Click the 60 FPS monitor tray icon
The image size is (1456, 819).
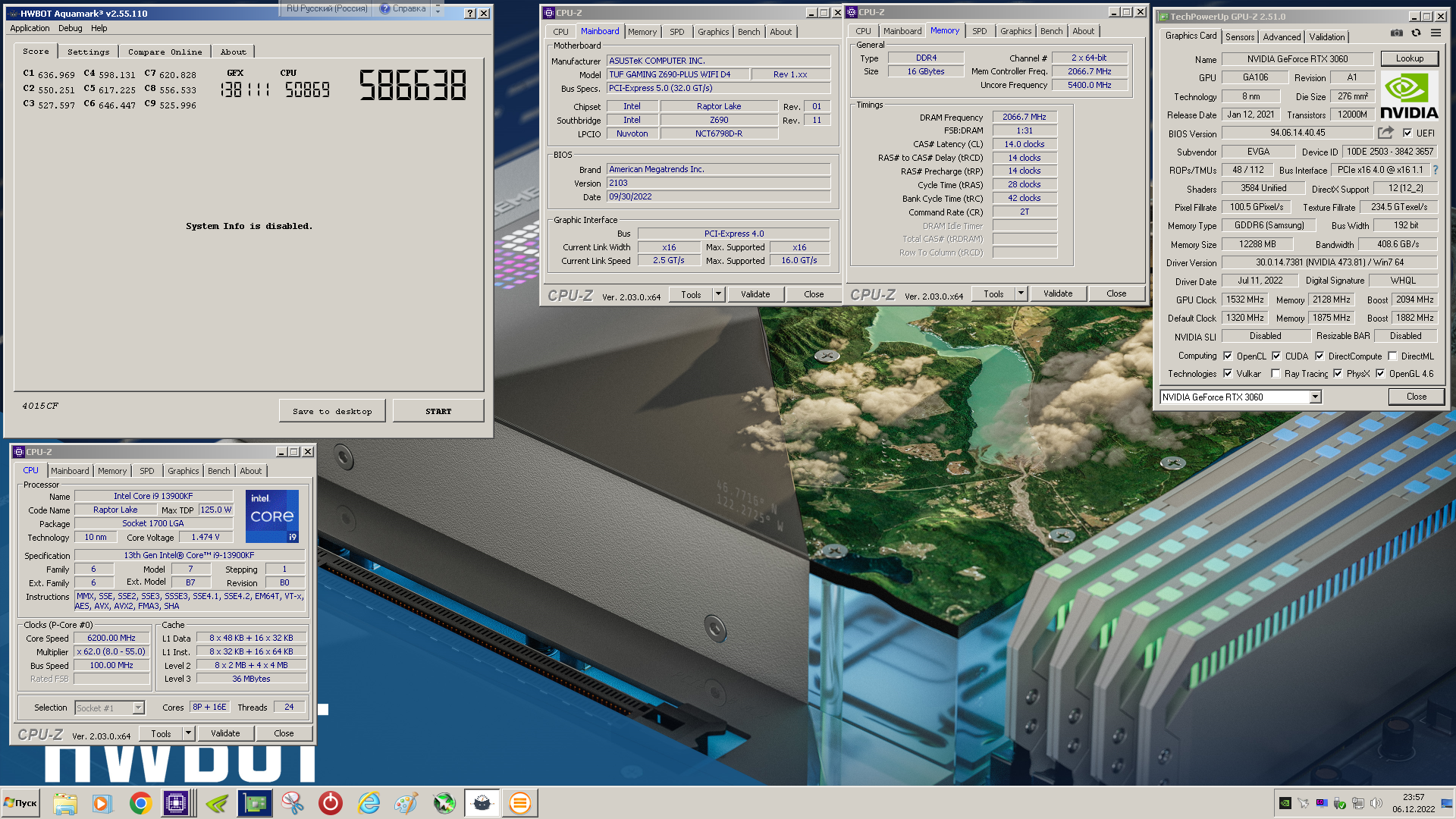tap(1322, 803)
